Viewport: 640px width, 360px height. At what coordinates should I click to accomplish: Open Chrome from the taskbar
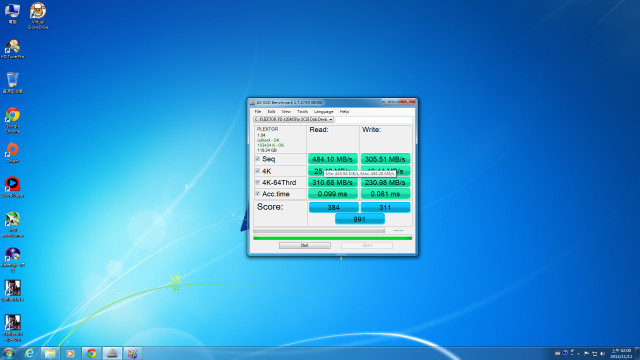click(91, 353)
